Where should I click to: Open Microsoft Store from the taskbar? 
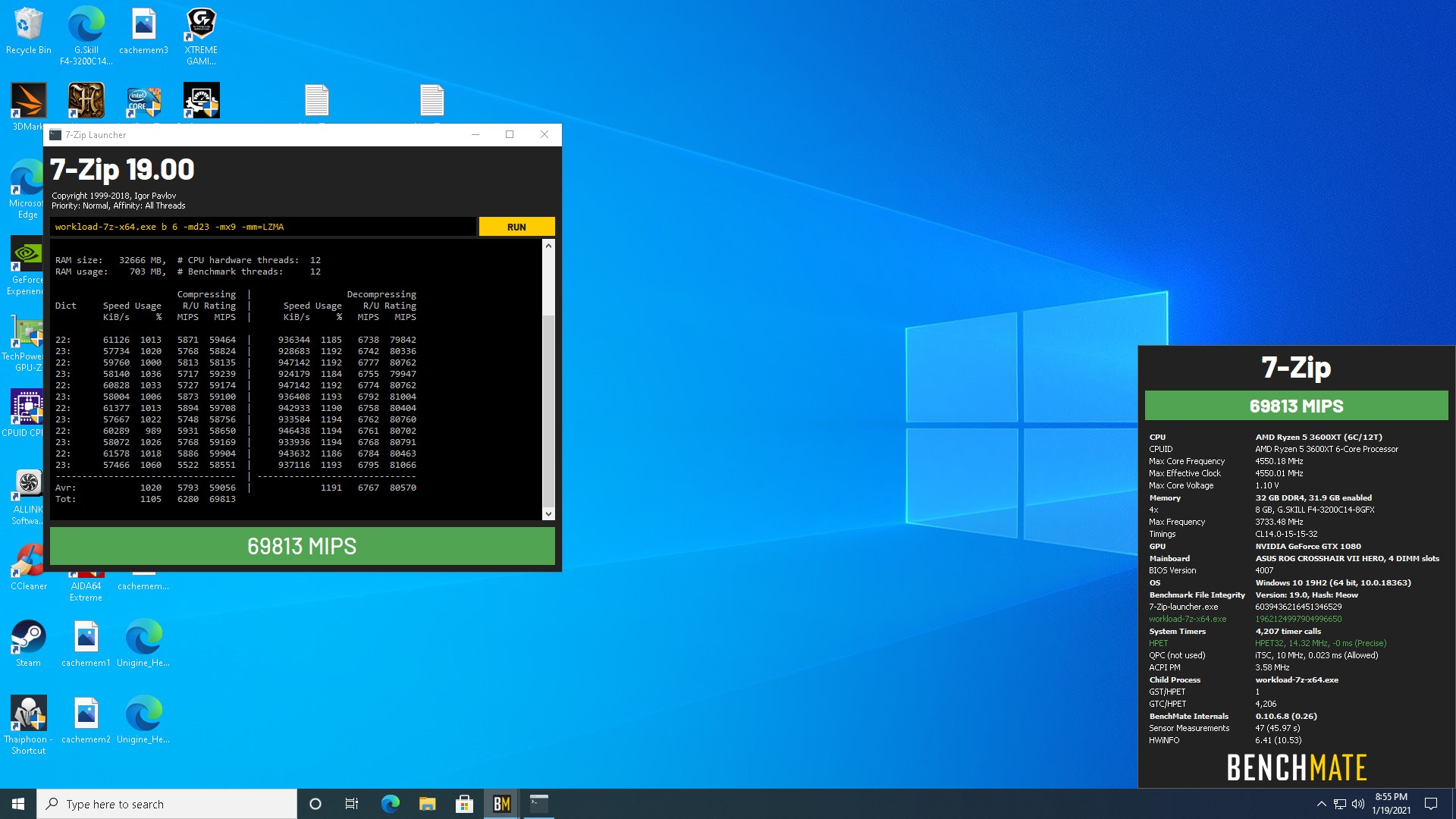tap(464, 804)
